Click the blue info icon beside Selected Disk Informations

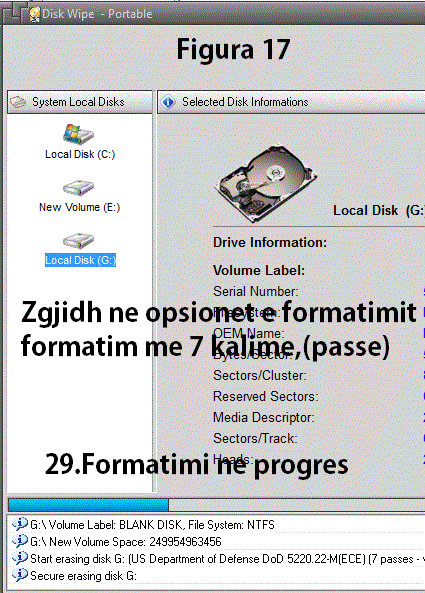[x=168, y=102]
